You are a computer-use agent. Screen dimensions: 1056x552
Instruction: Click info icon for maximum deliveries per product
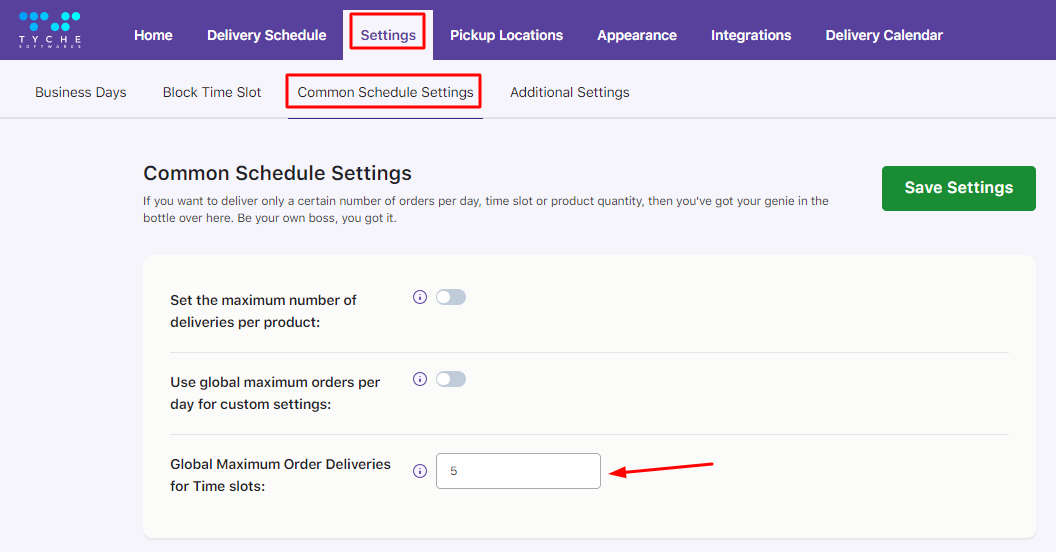click(420, 297)
